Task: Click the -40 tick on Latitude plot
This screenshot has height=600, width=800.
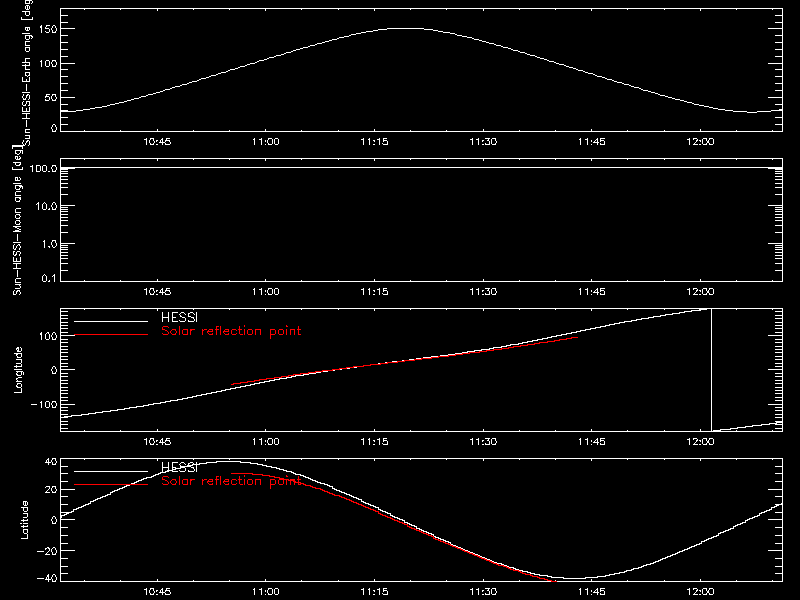Action: (47, 579)
